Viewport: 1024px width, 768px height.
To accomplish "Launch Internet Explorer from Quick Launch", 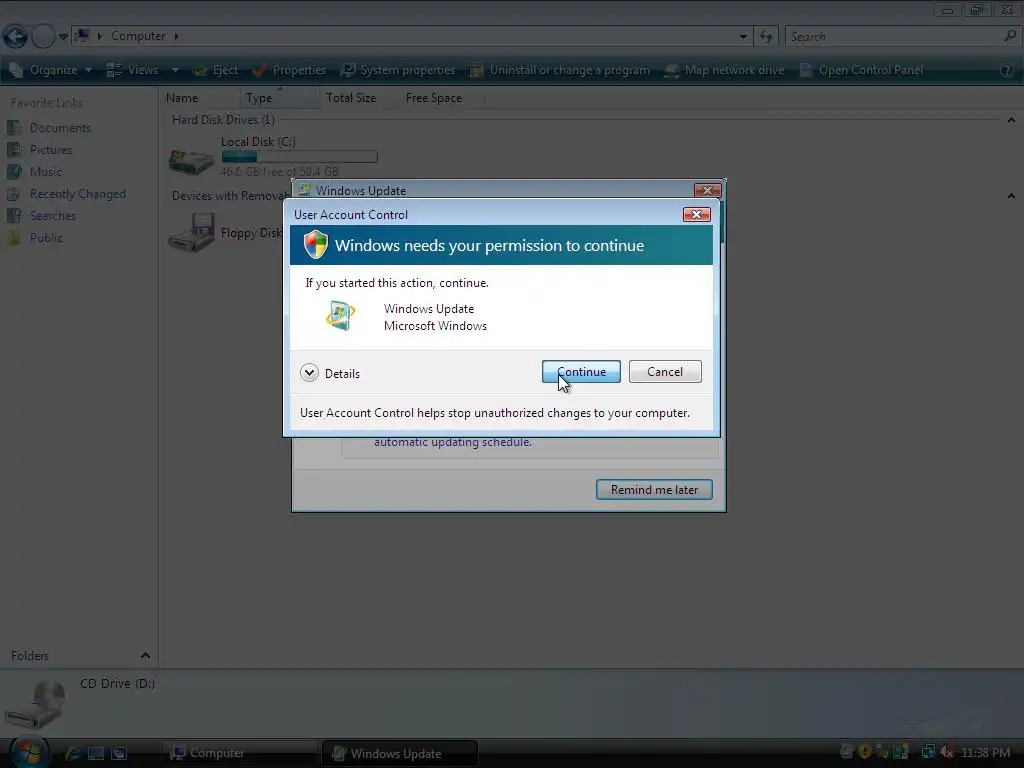I will tap(73, 753).
